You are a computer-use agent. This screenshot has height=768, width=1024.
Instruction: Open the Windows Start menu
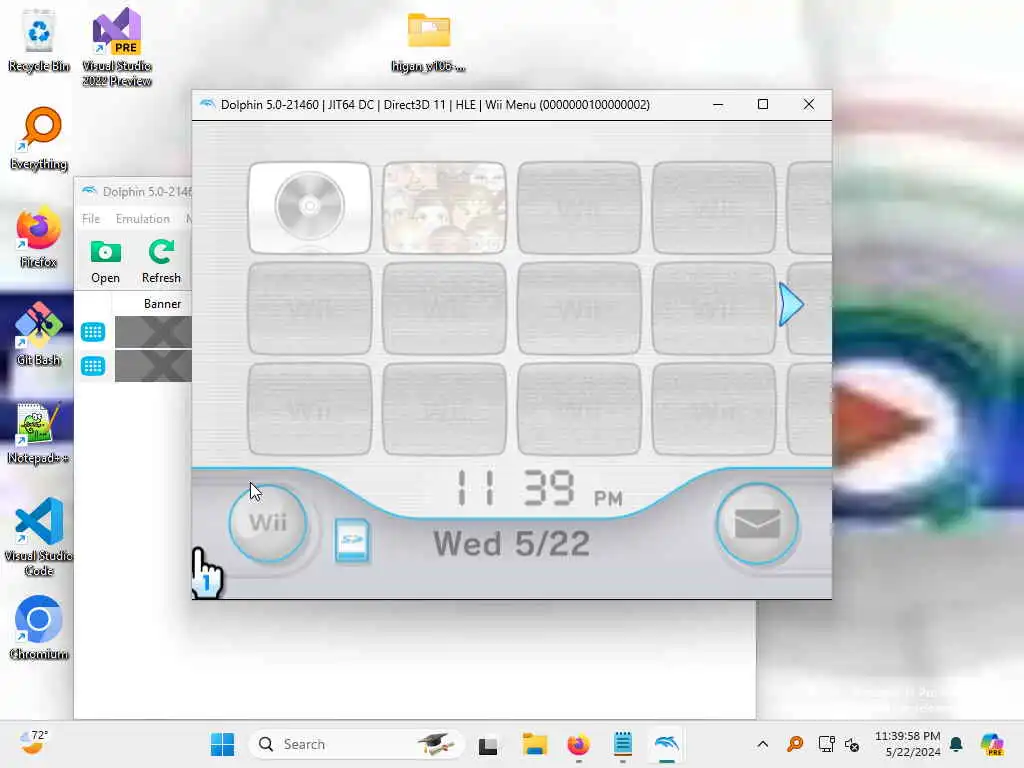tap(222, 744)
